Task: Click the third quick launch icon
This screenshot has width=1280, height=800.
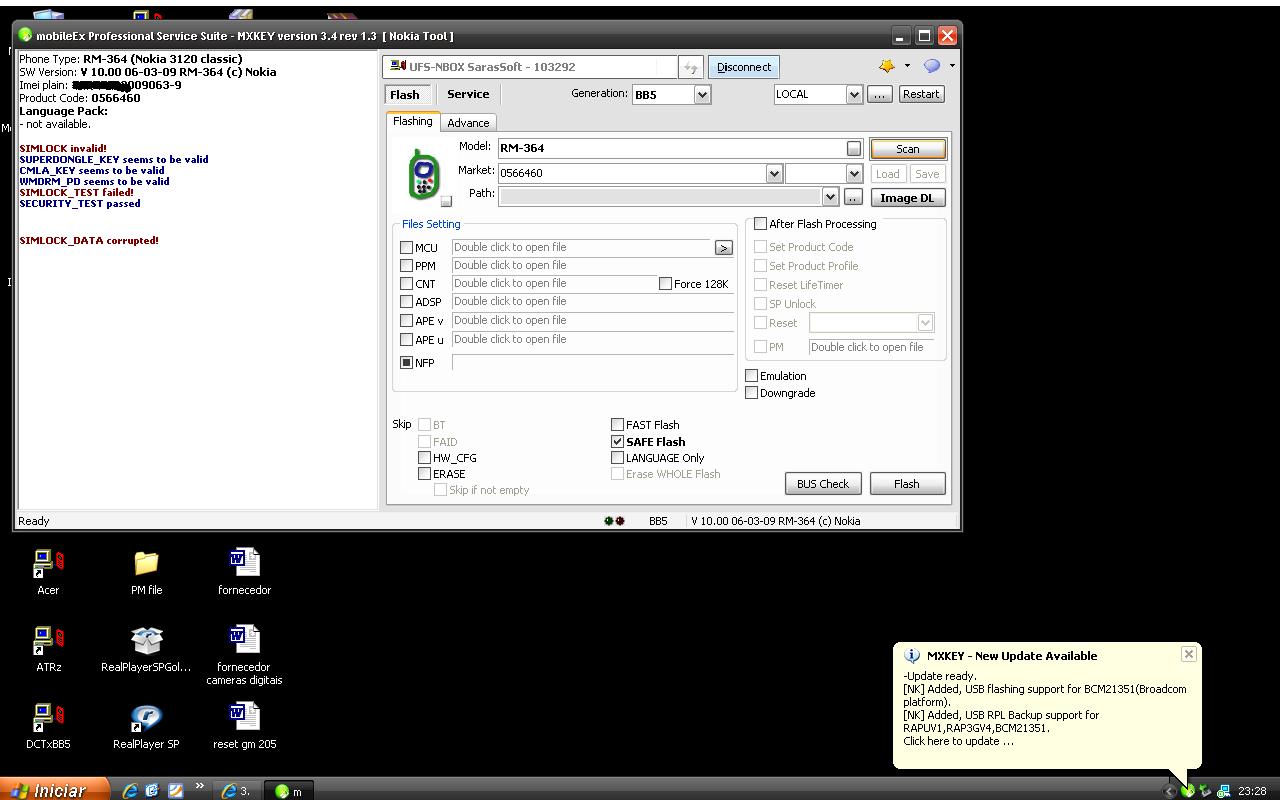Action: 175,790
